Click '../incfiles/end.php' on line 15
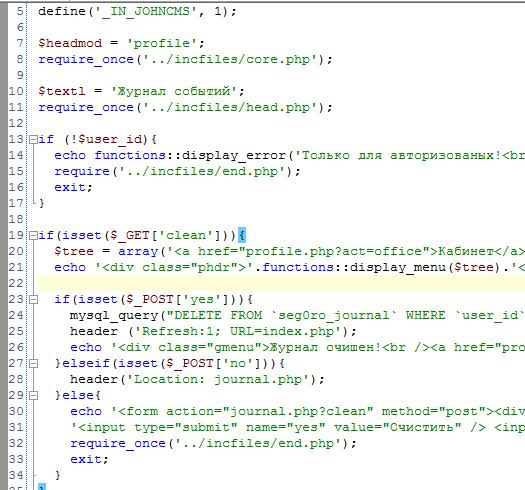Viewport: 525px width, 490px height. pyautogui.click(x=202, y=171)
